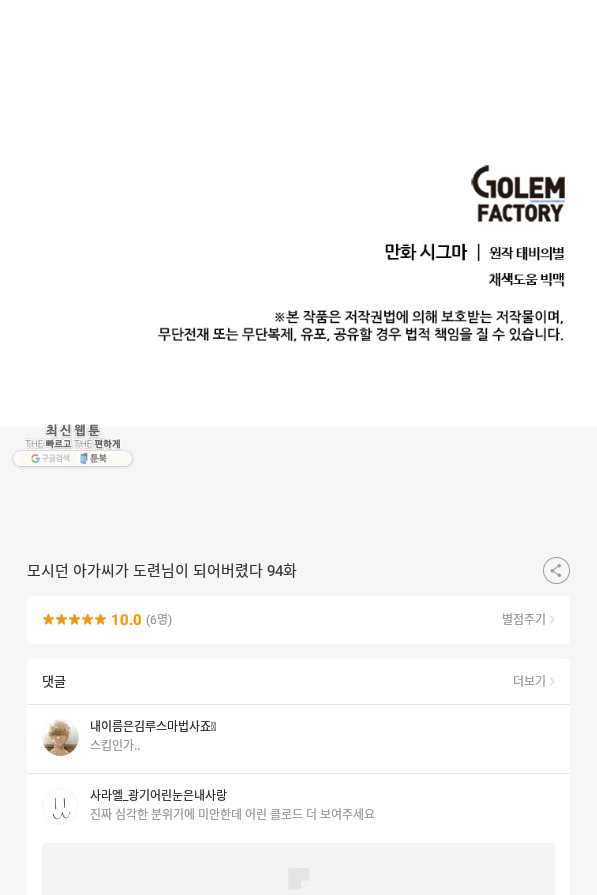Click episode title 모시던 아가씨가 도련님이 되어버렸다 94화
Screen dimensions: 597x895
[162, 571]
